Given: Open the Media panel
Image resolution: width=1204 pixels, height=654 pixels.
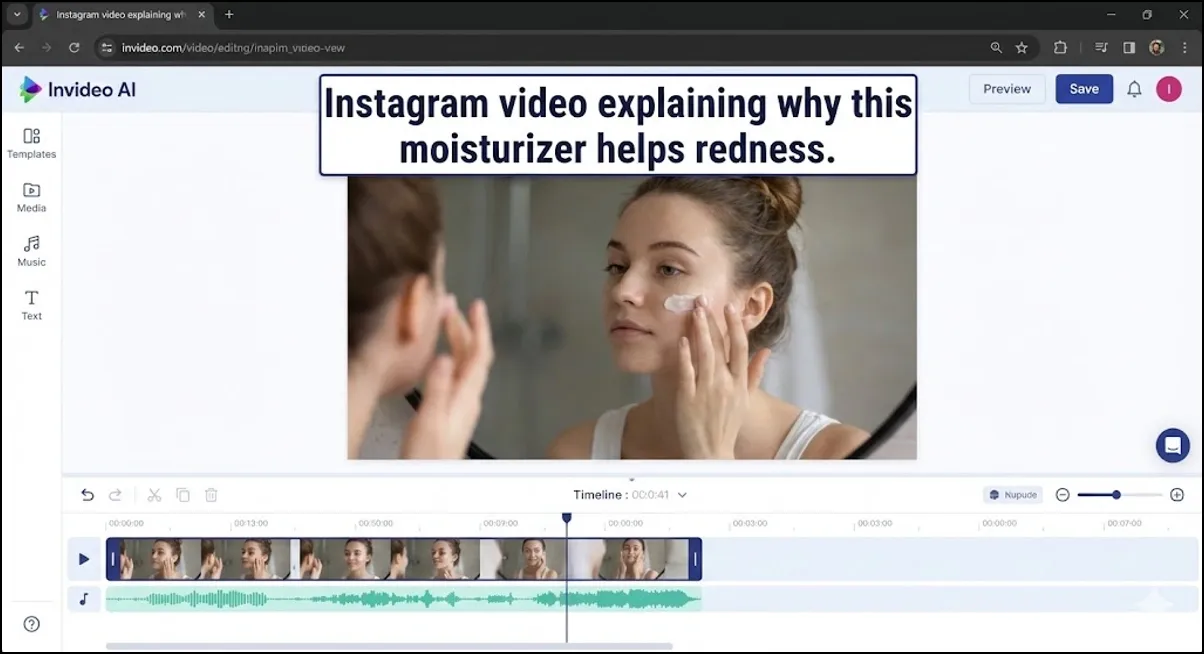Looking at the screenshot, I should (31, 199).
